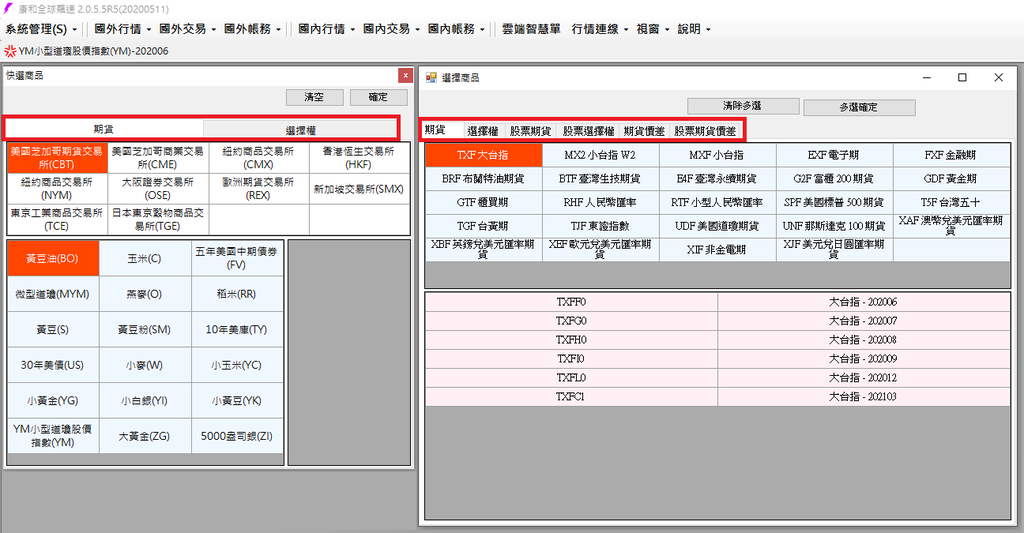Open the 國外帳務 menu

point(251,29)
